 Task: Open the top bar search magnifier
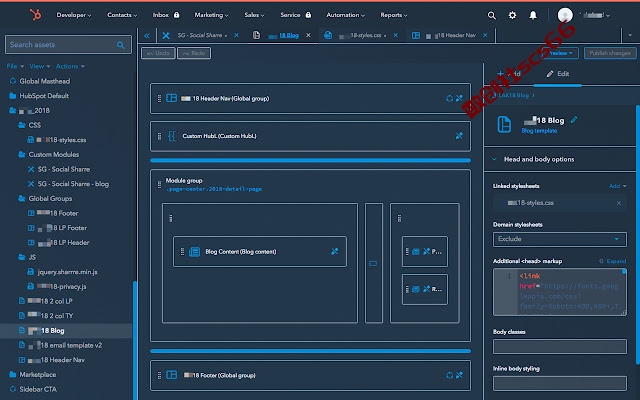[491, 16]
